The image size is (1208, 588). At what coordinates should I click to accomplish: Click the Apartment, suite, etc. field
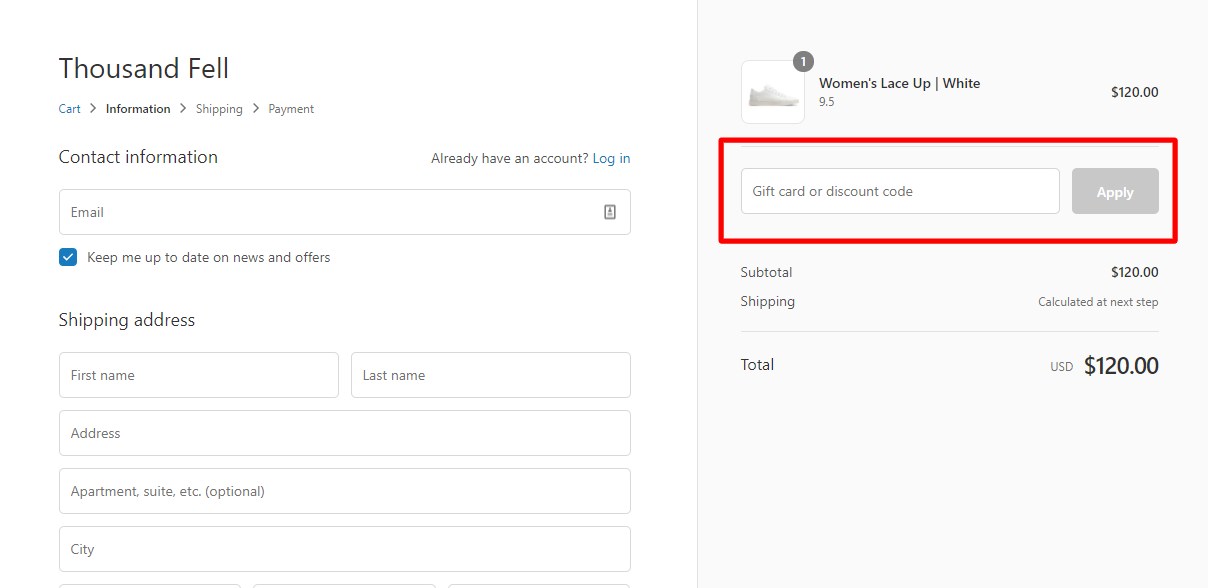click(x=345, y=491)
